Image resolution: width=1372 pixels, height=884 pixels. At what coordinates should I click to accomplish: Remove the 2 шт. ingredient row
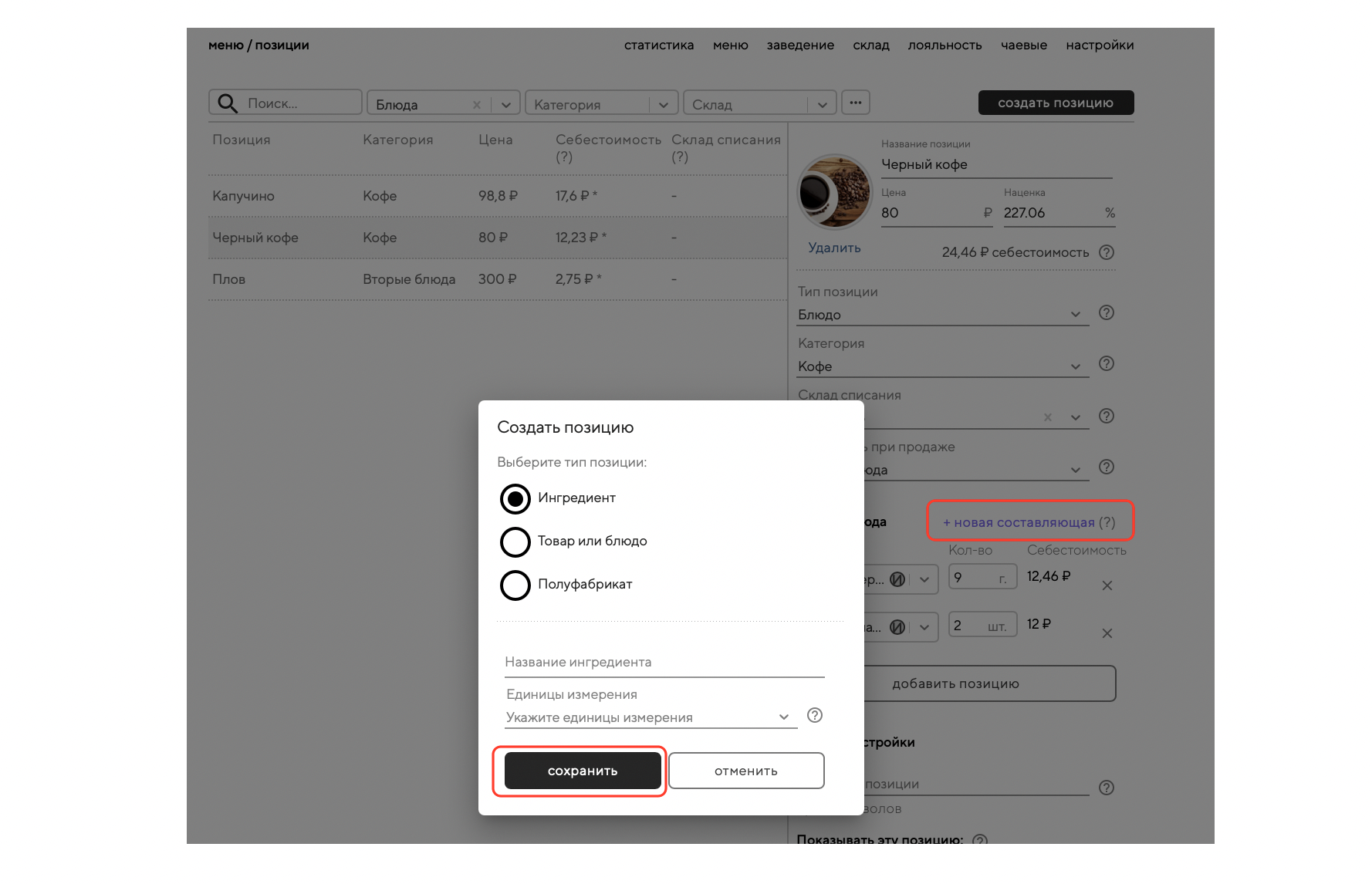(1107, 633)
